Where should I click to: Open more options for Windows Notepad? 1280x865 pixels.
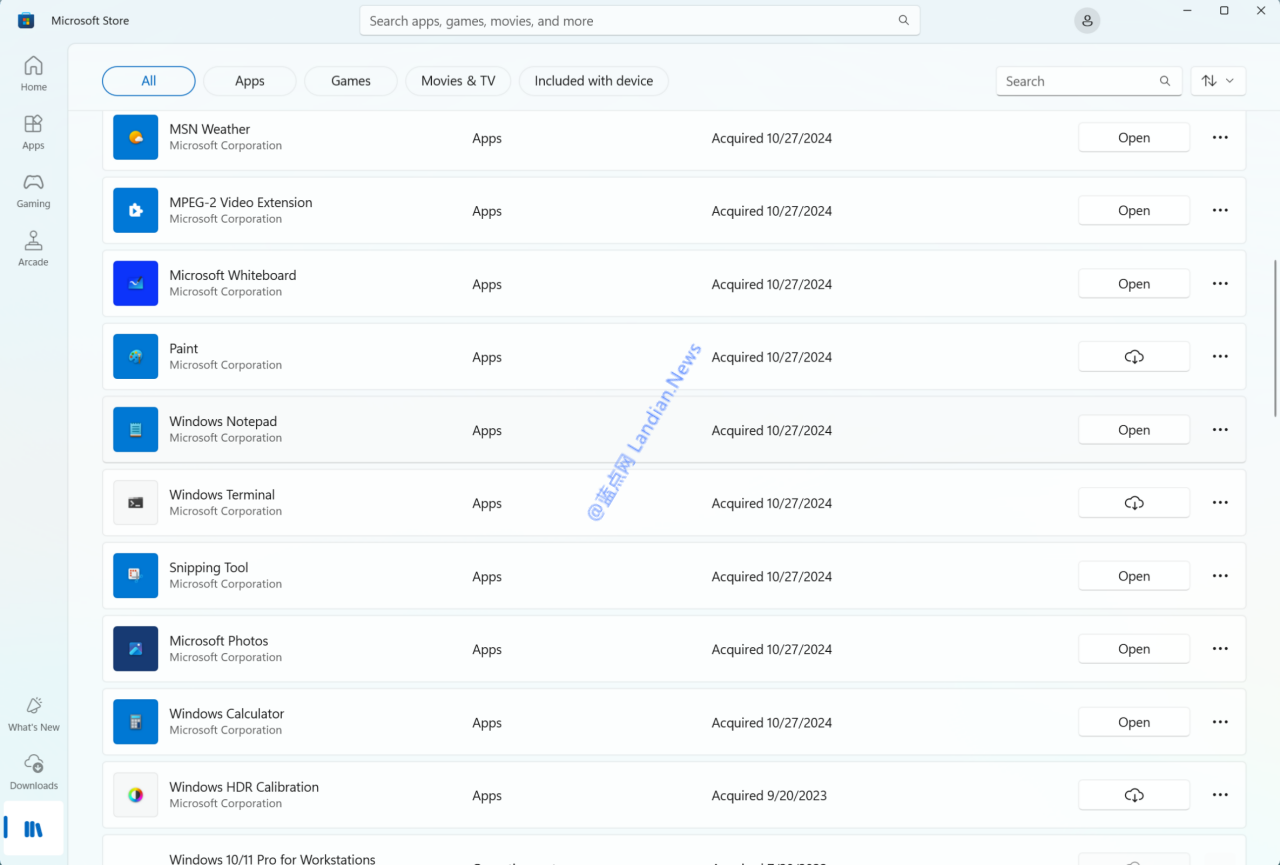1220,429
